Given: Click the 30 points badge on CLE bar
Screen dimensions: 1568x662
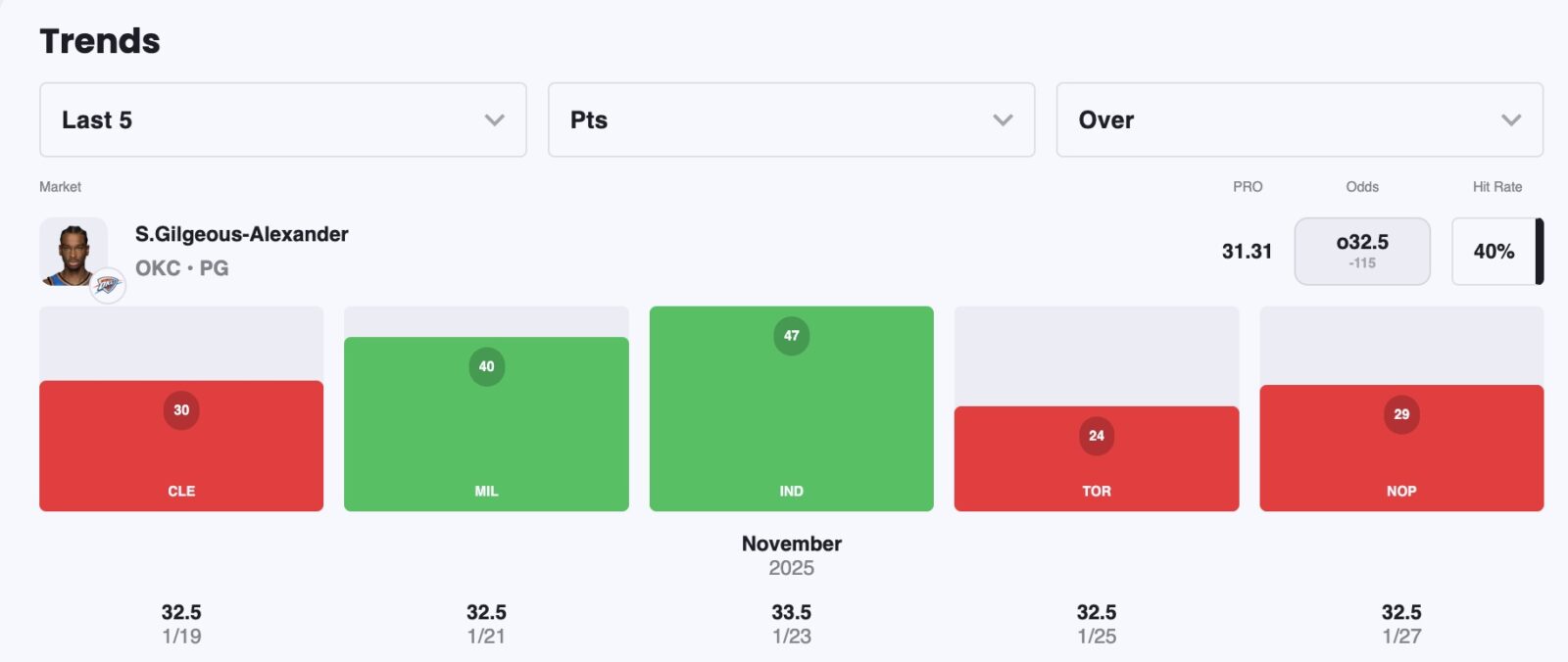Looking at the screenshot, I should click(181, 410).
